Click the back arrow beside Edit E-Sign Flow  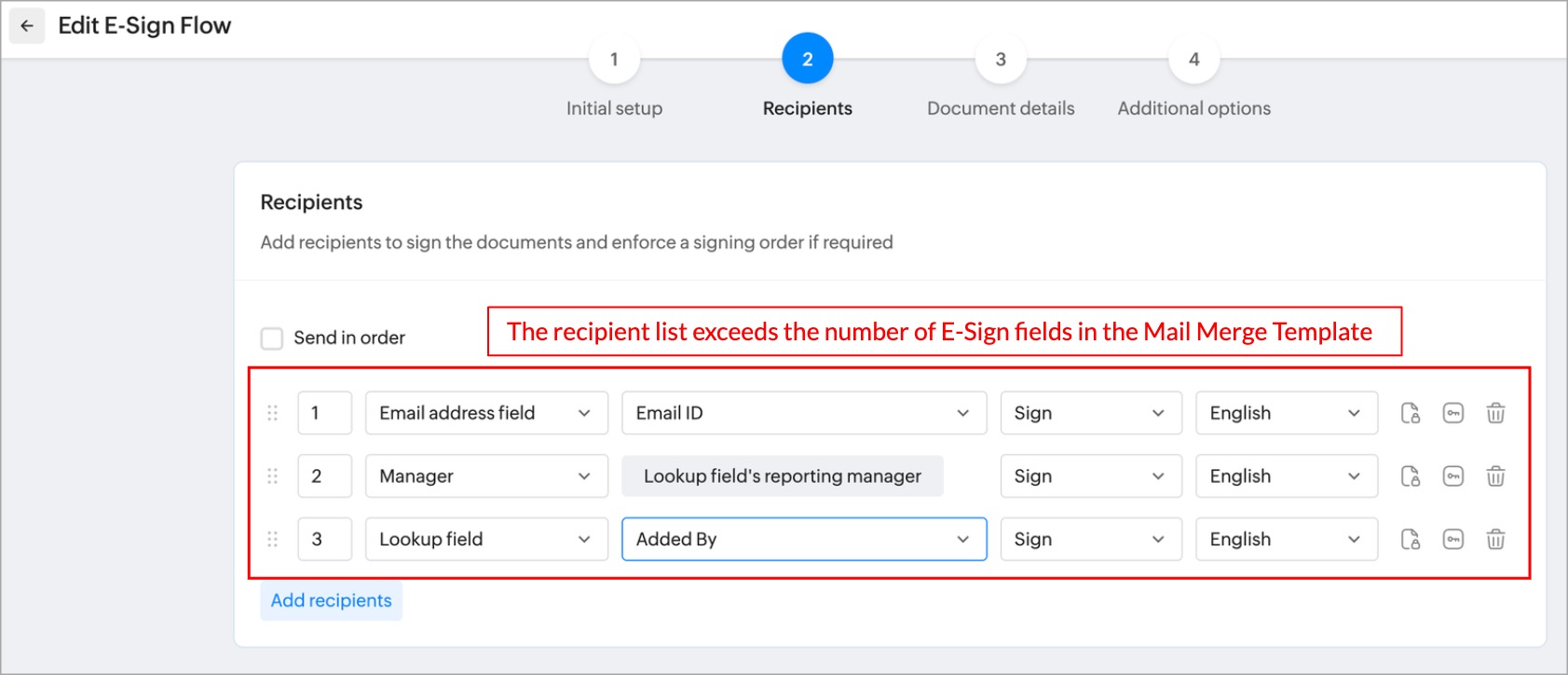[27, 26]
